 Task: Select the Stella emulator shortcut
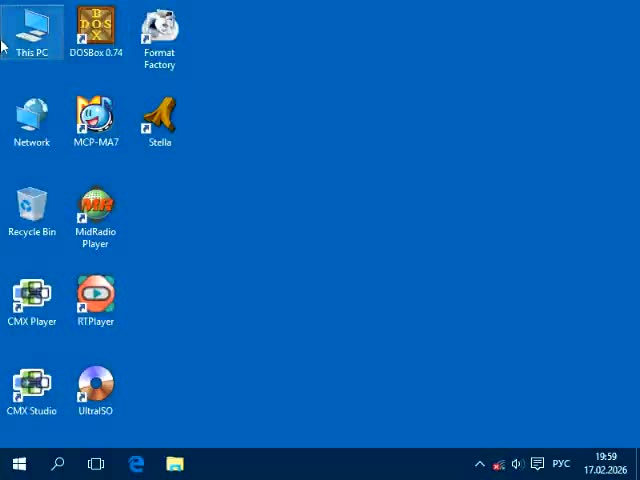(159, 118)
